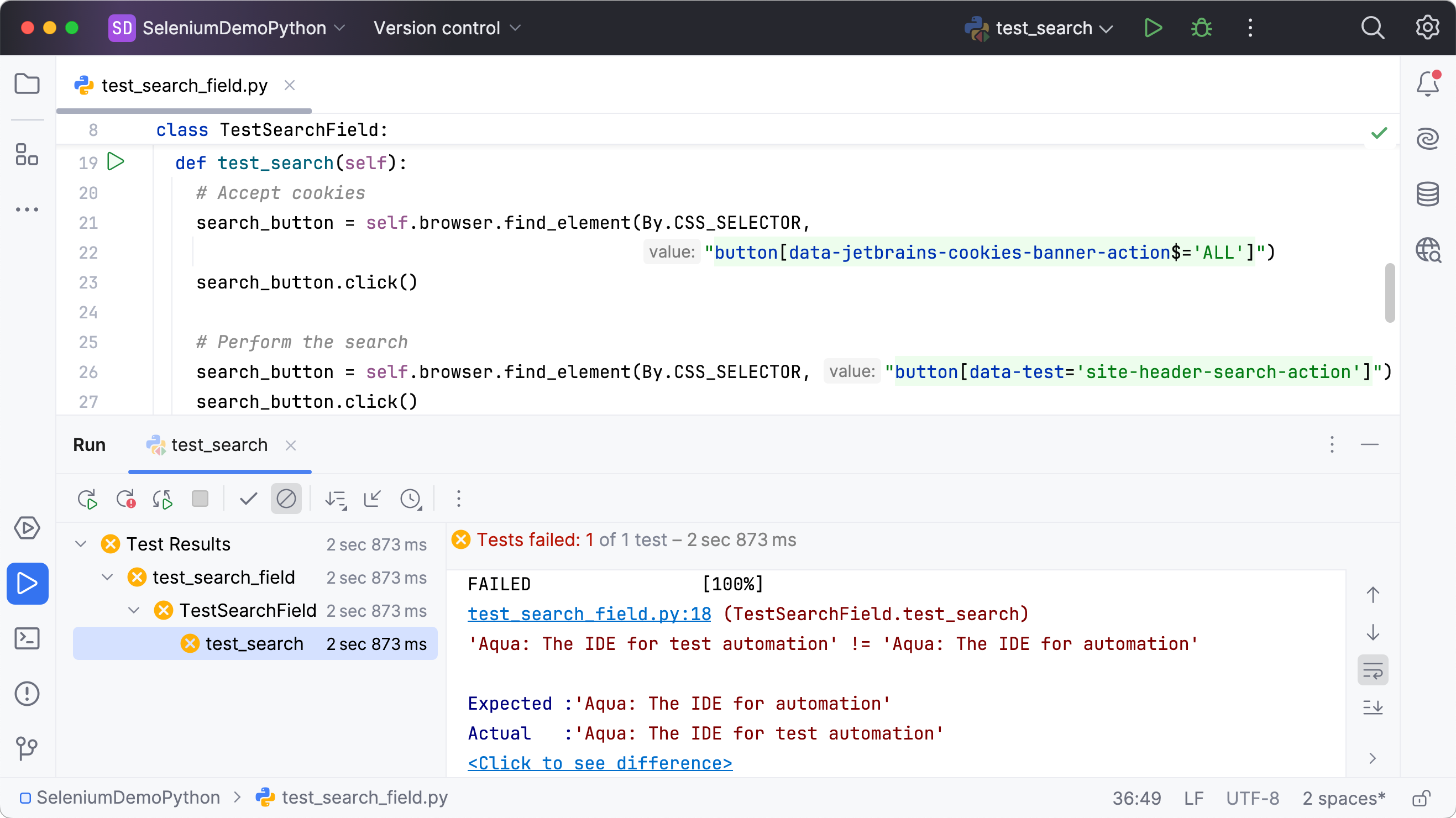The width and height of the screenshot is (1456, 818).
Task: Click Toggle auto-test rerun icon
Action: [x=163, y=499]
